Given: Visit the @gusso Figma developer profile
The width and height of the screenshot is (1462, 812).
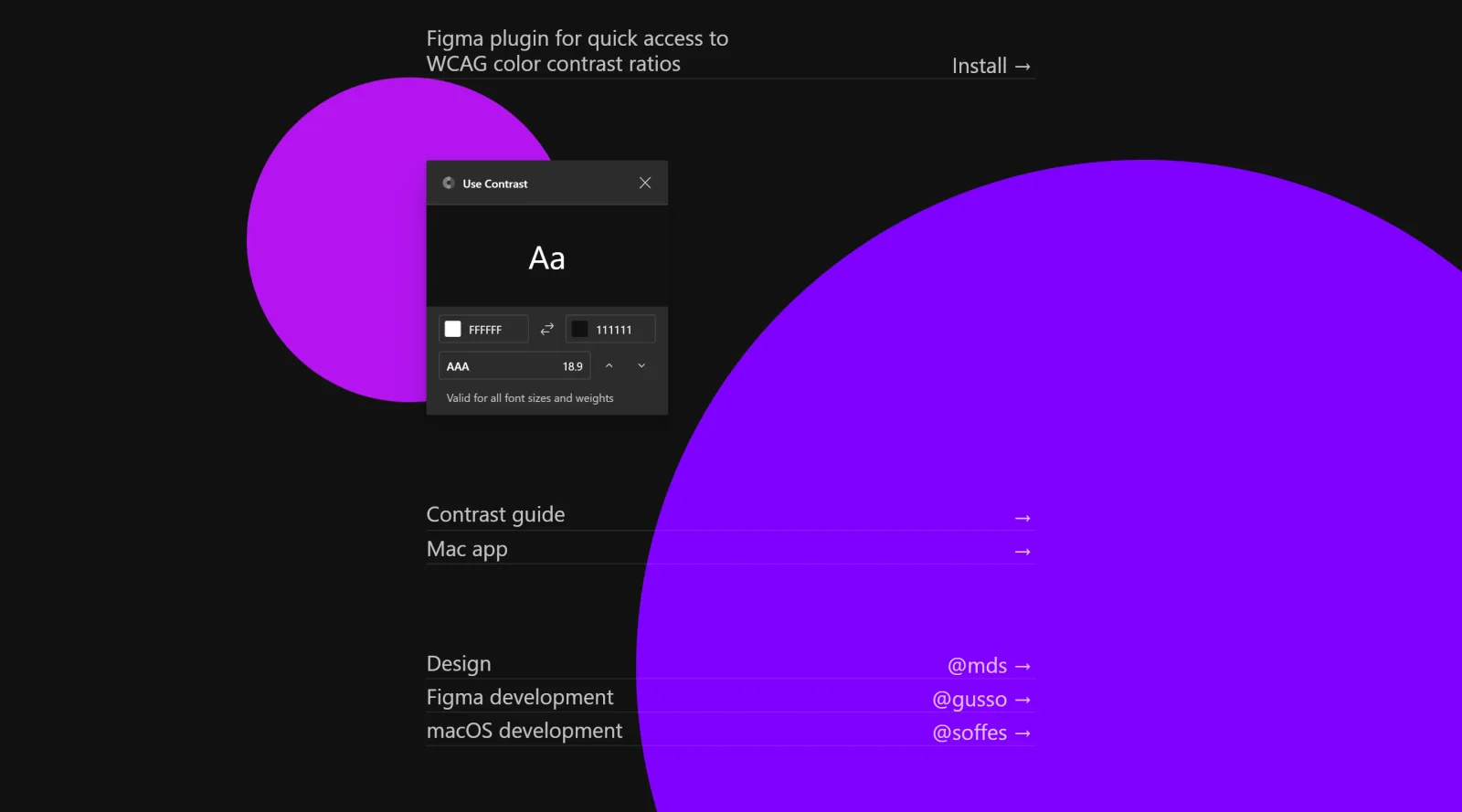Looking at the screenshot, I should [x=981, y=700].
